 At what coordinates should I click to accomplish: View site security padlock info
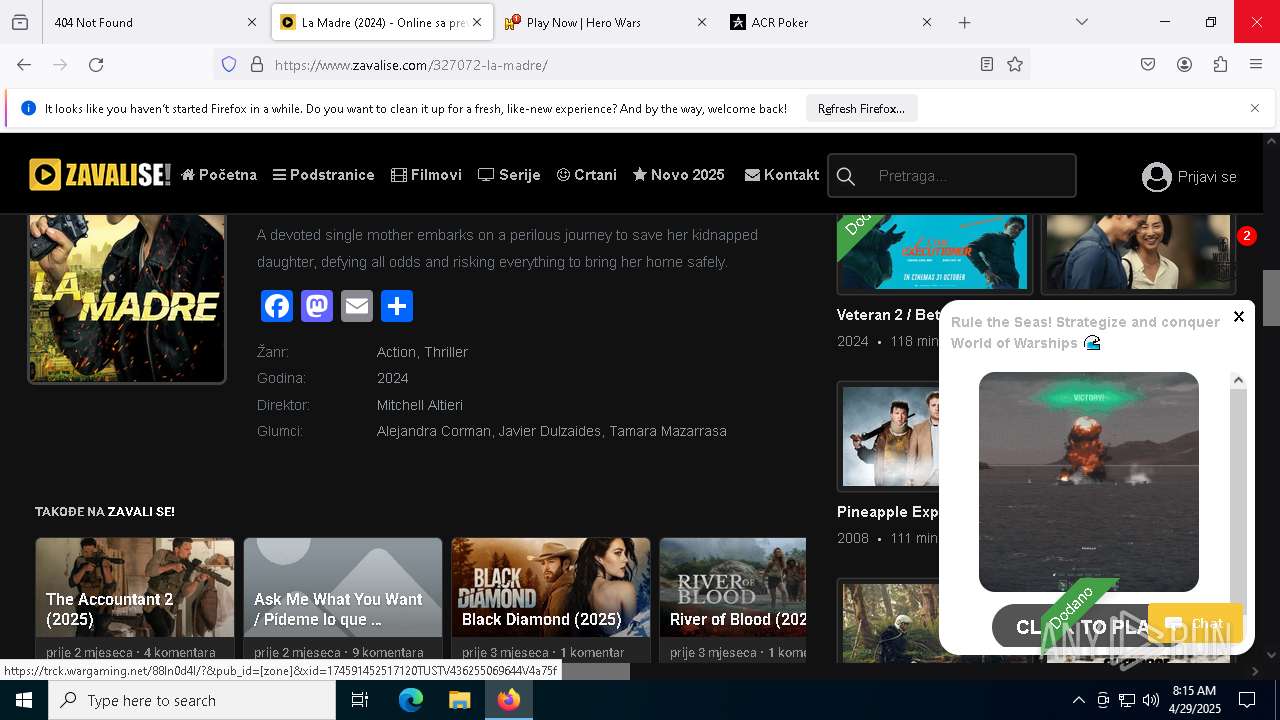click(x=257, y=64)
